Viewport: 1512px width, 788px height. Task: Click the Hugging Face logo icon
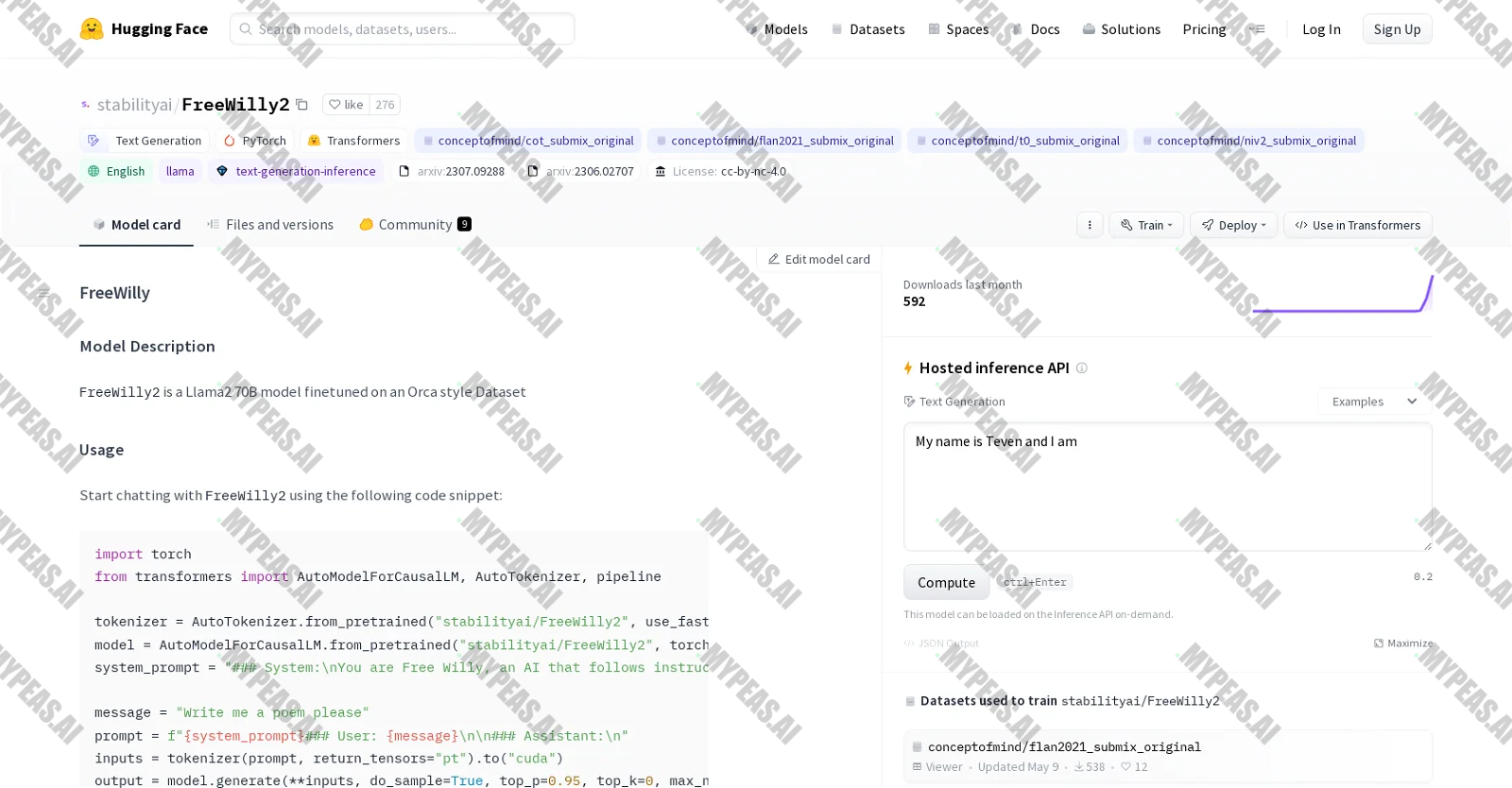pos(92,29)
